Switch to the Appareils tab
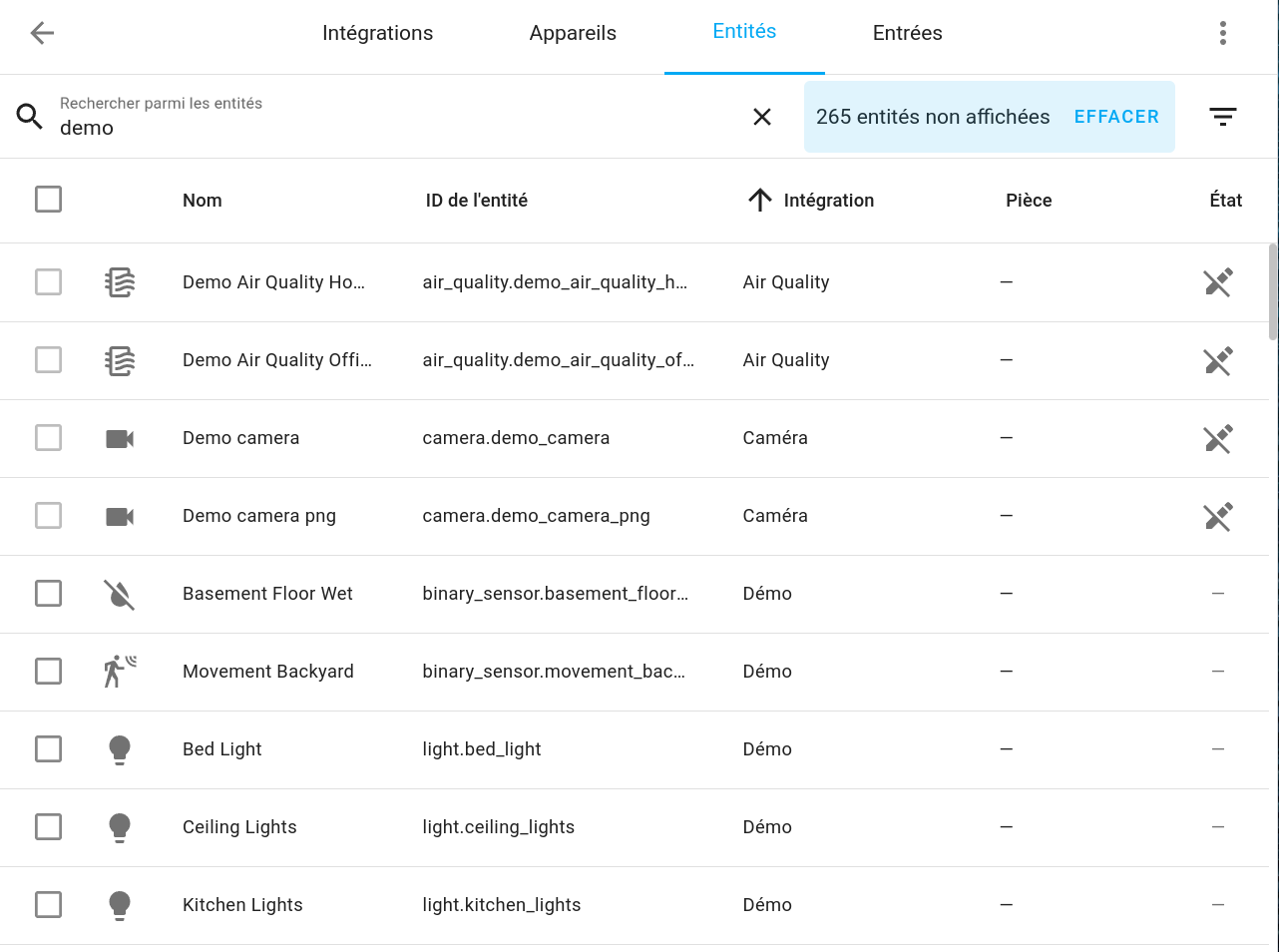This screenshot has height=952, width=1279. click(x=573, y=33)
